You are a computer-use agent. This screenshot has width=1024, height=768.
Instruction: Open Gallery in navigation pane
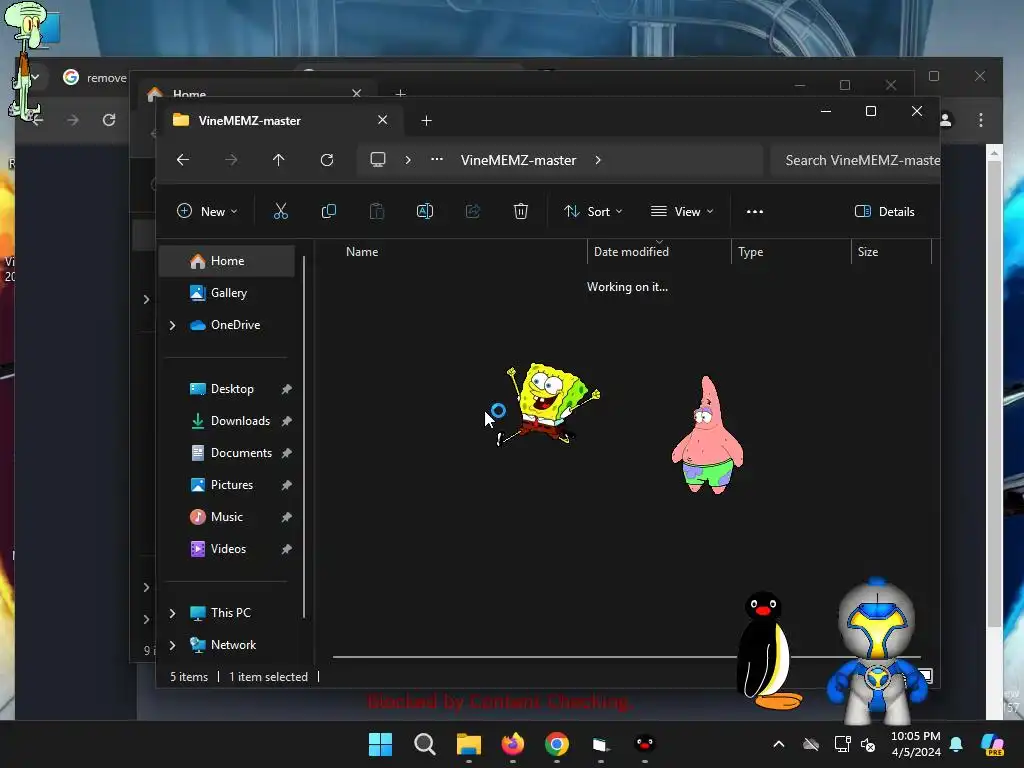(x=227, y=293)
